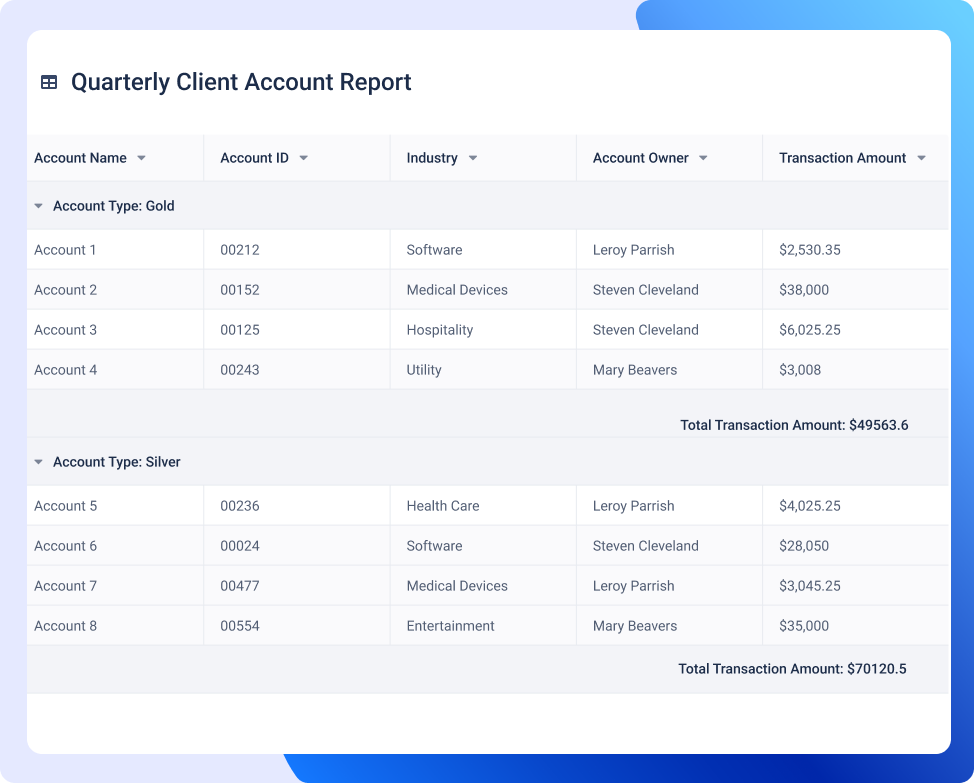Screen dimensions: 974x783
Task: Open the Account Name column filter arrow
Action: pyautogui.click(x=142, y=158)
